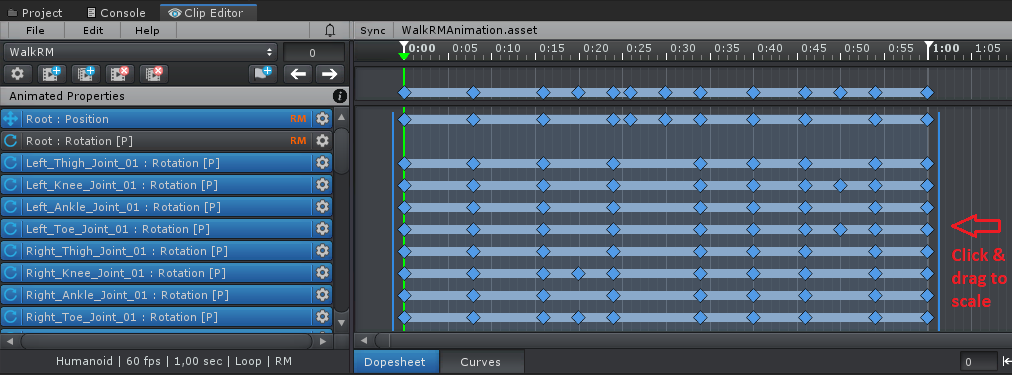Select the first keyframe on the summary track
Screen dimensions: 1012x375
click(404, 92)
